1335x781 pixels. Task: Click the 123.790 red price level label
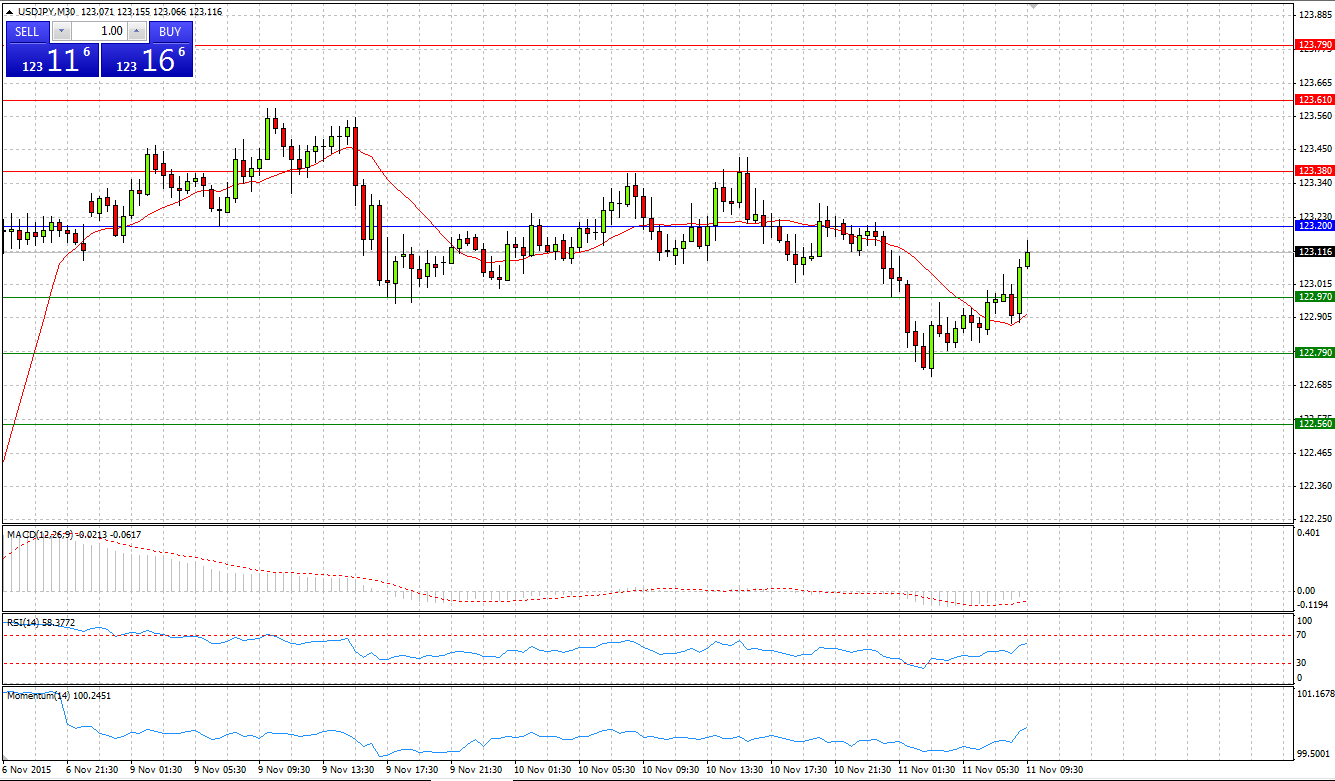tap(1314, 45)
